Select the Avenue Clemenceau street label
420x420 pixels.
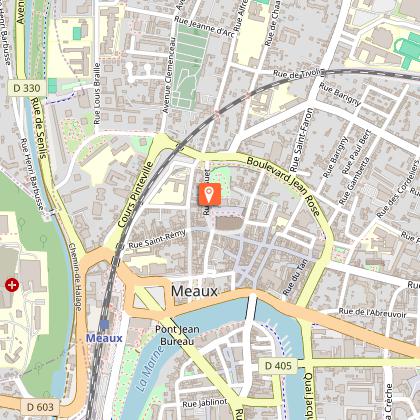click(169, 75)
